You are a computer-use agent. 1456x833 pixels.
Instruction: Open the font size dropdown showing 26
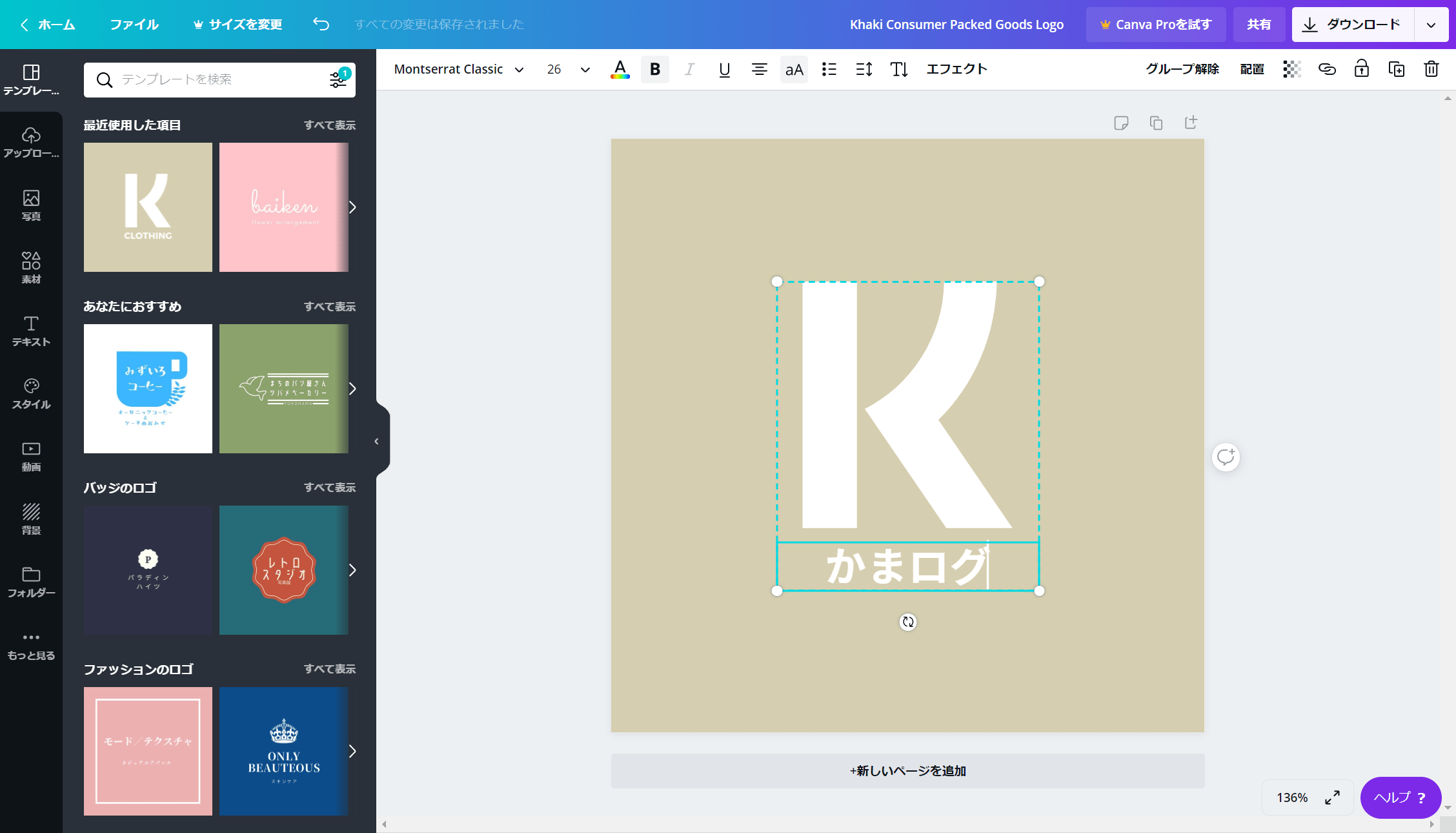(x=566, y=69)
